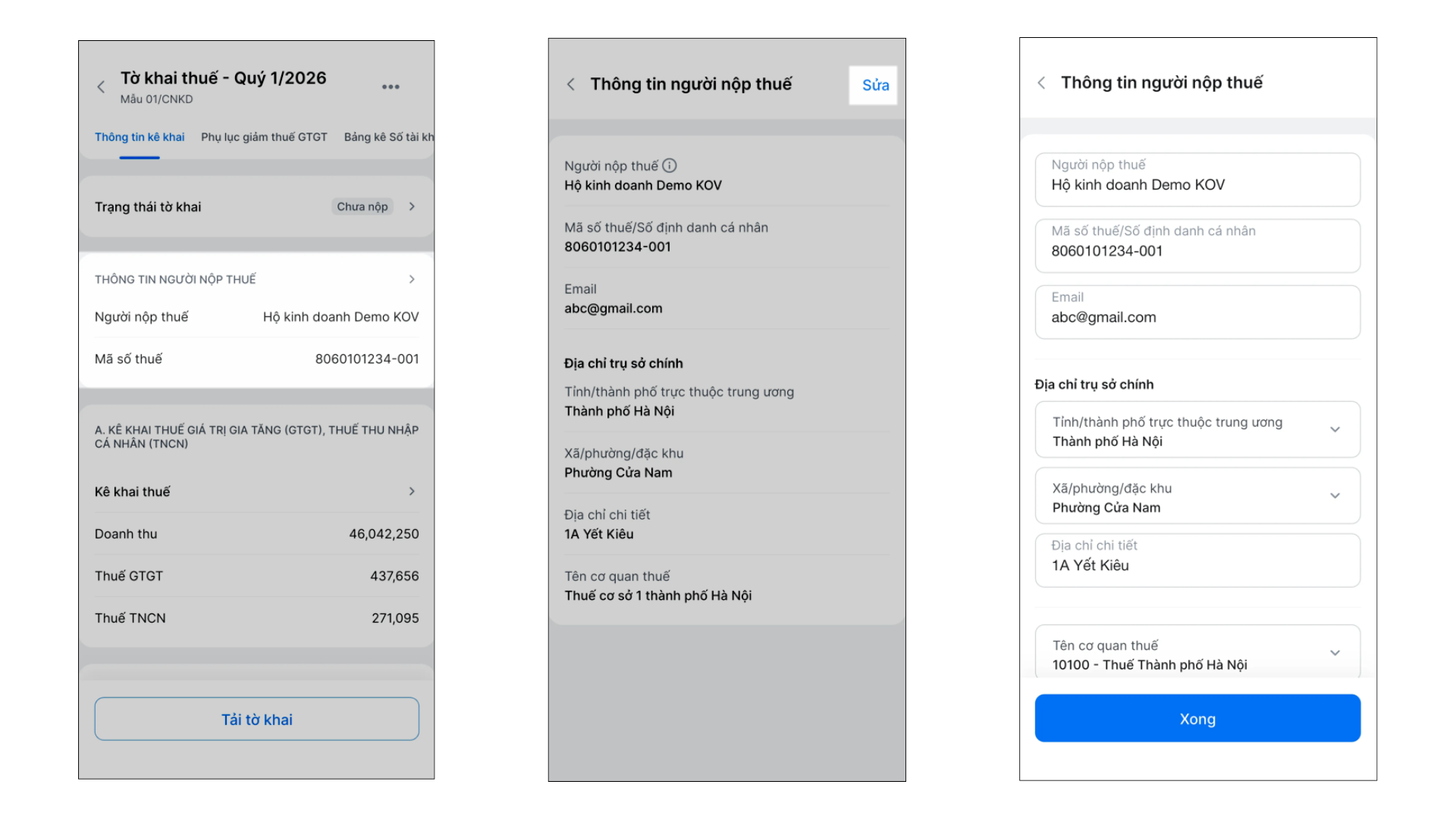Open the three-dot more options menu
Screen dimensions: 1456x819
pyautogui.click(x=391, y=86)
